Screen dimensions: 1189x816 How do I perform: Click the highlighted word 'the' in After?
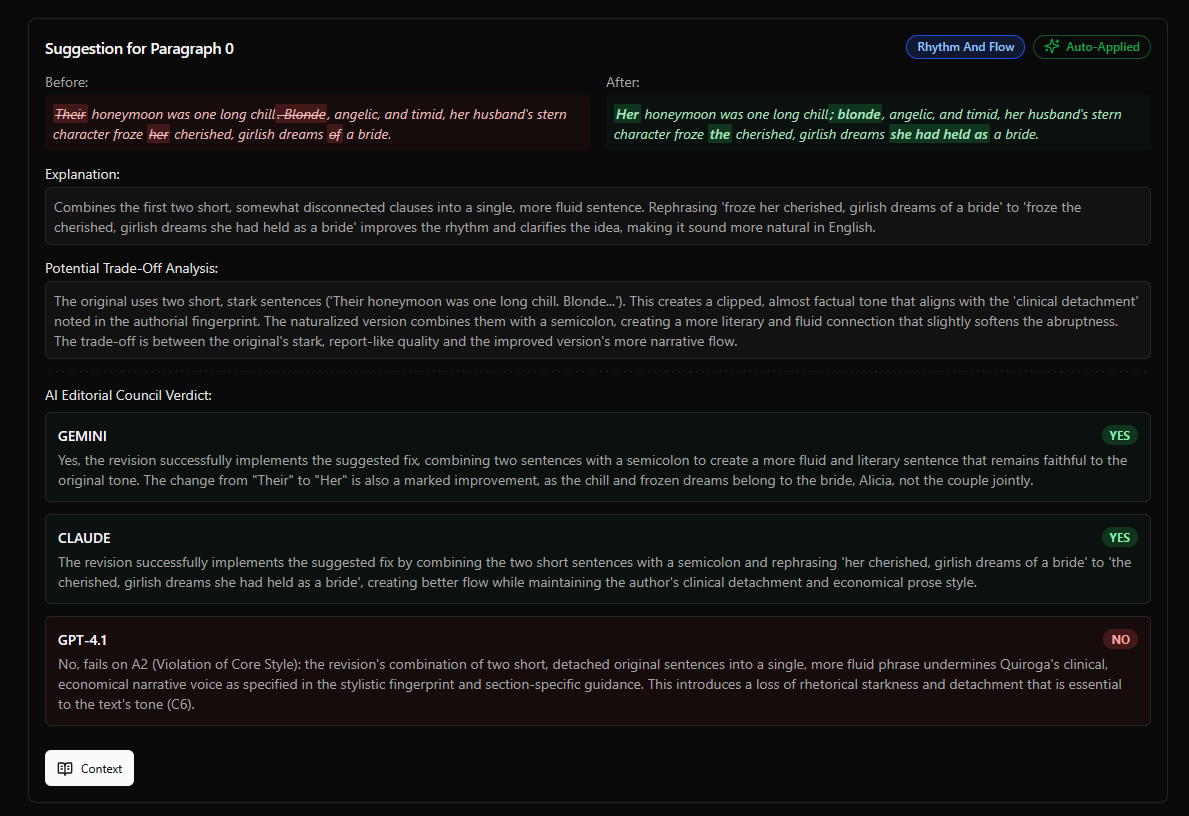[720, 134]
